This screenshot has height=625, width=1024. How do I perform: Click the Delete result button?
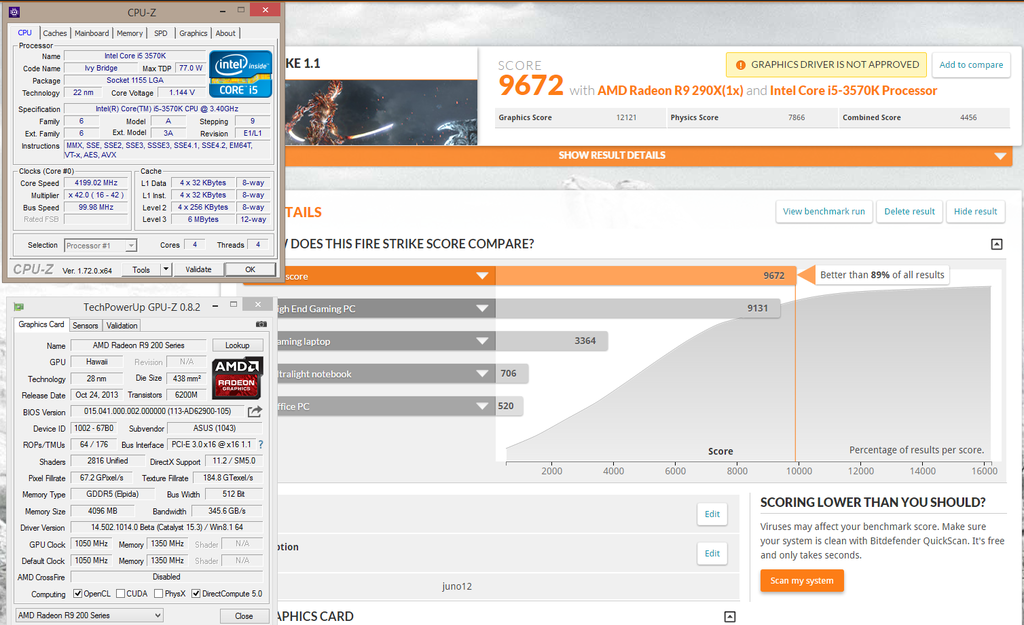point(909,212)
